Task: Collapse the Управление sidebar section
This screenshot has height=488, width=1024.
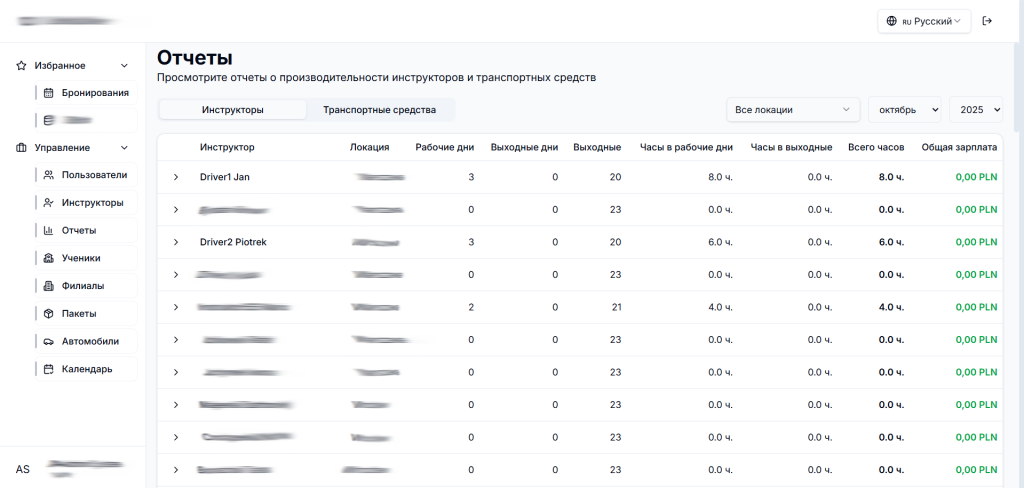Action: tap(124, 148)
